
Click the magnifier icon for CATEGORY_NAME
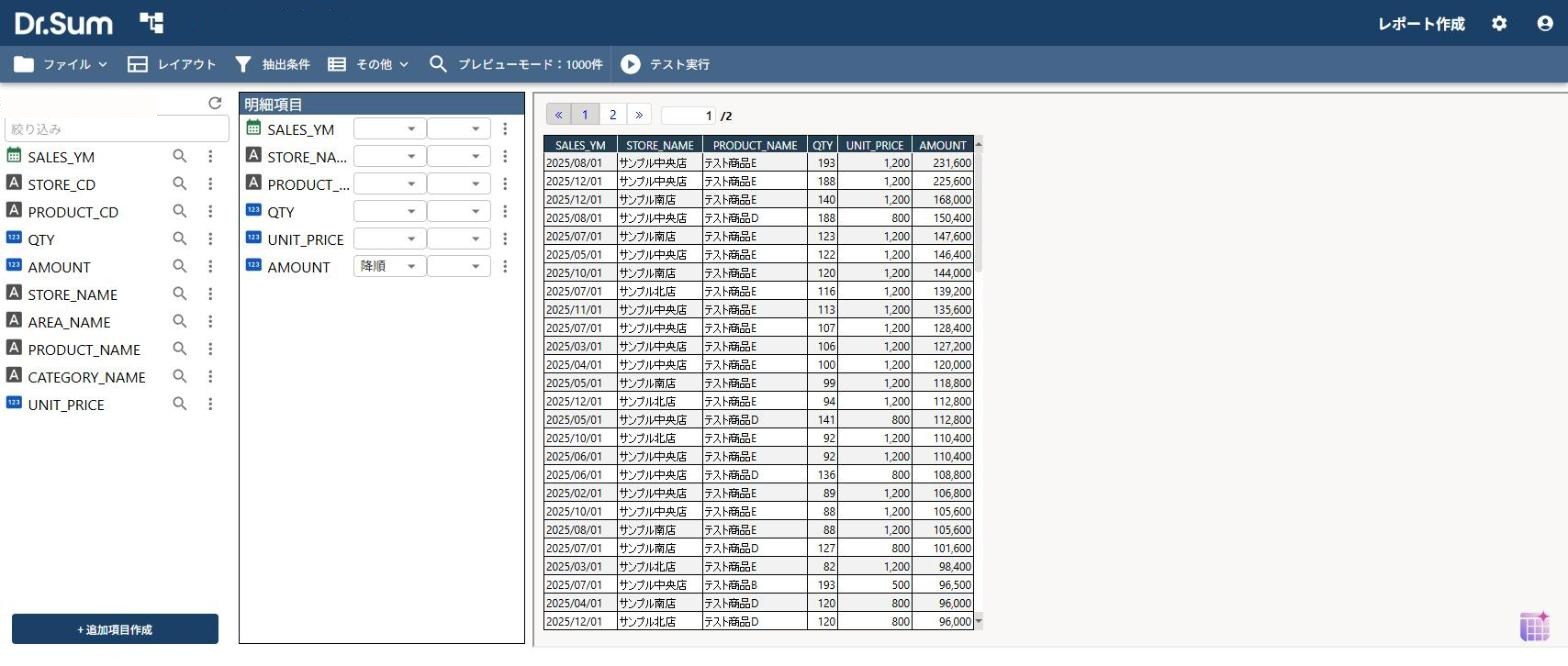180,376
